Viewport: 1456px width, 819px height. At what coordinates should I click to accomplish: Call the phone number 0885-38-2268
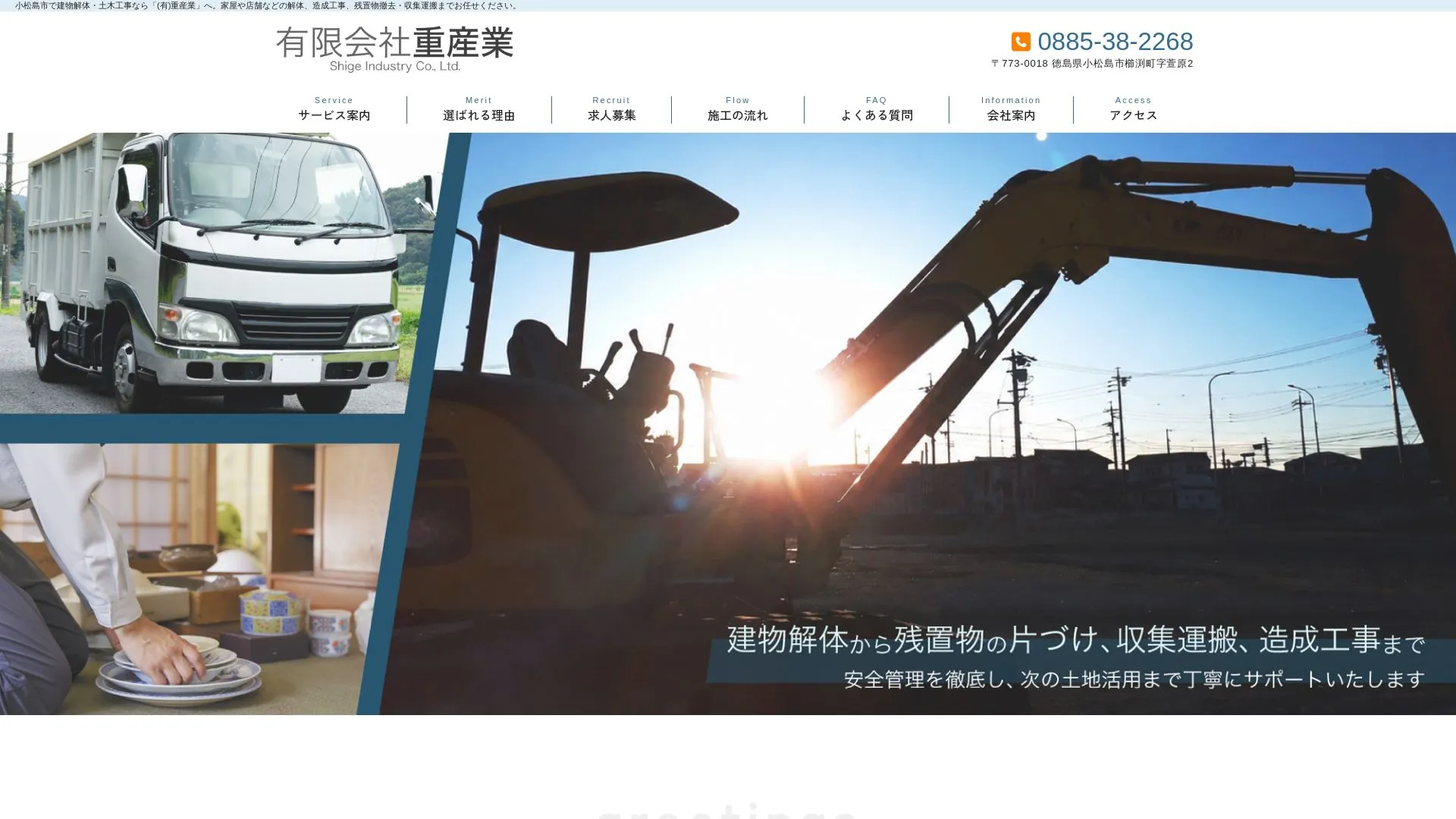tap(1115, 42)
